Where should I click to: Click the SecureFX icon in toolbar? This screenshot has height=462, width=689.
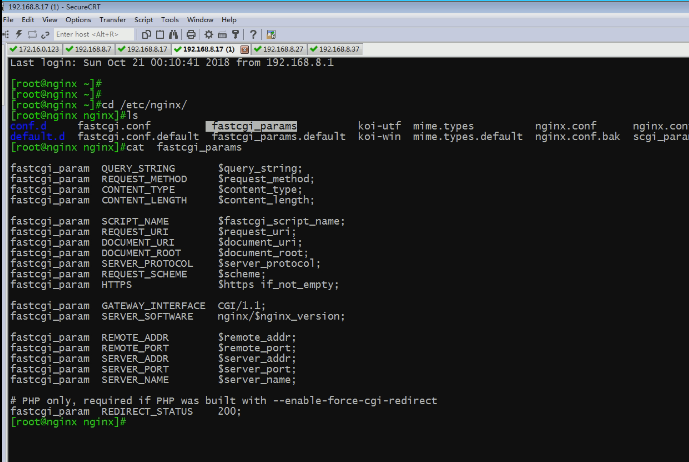tap(271, 34)
